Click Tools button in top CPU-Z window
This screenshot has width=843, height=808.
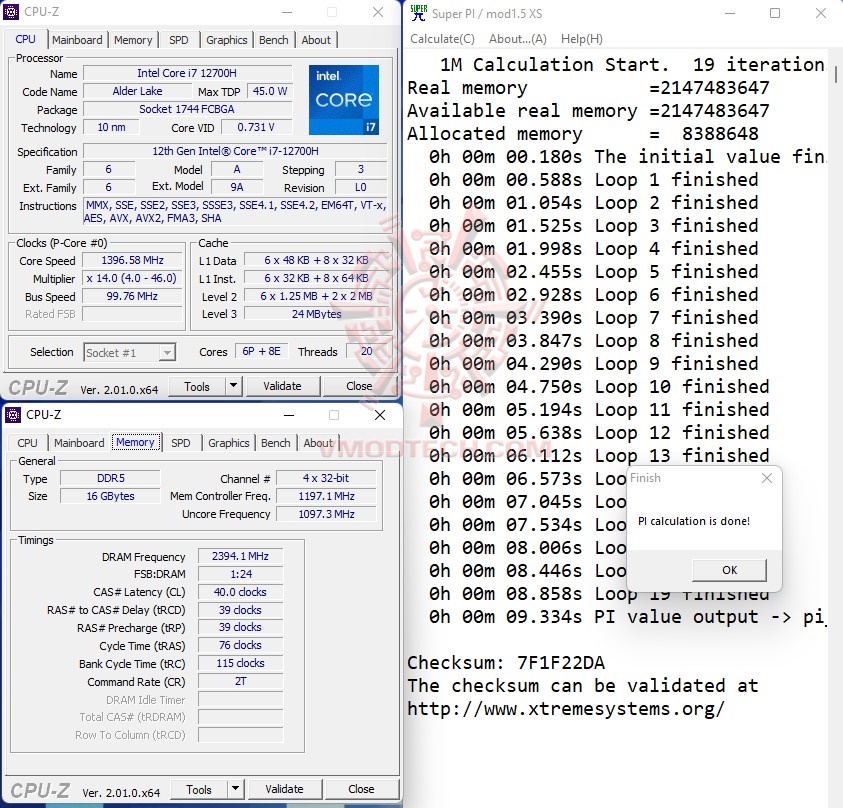click(197, 387)
